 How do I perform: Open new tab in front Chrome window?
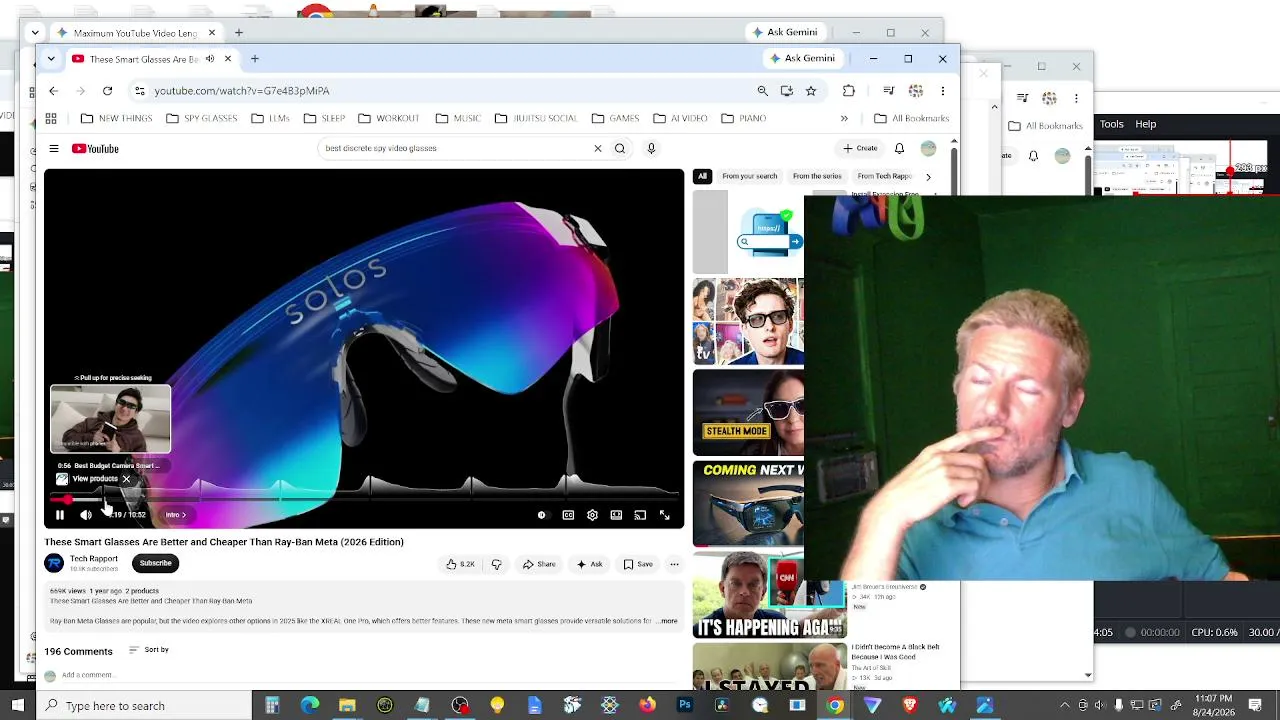click(255, 59)
